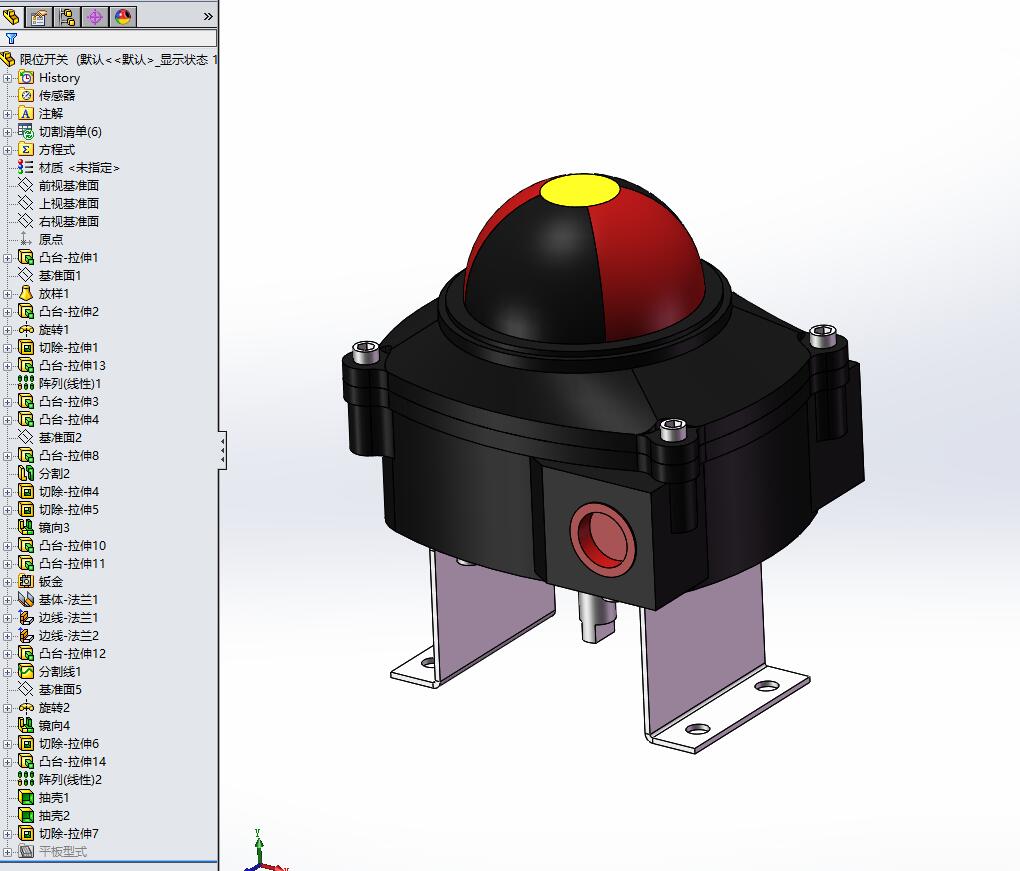Image resolution: width=1020 pixels, height=871 pixels.
Task: Select the 放样1 loft feature icon
Action: pyautogui.click(x=26, y=293)
